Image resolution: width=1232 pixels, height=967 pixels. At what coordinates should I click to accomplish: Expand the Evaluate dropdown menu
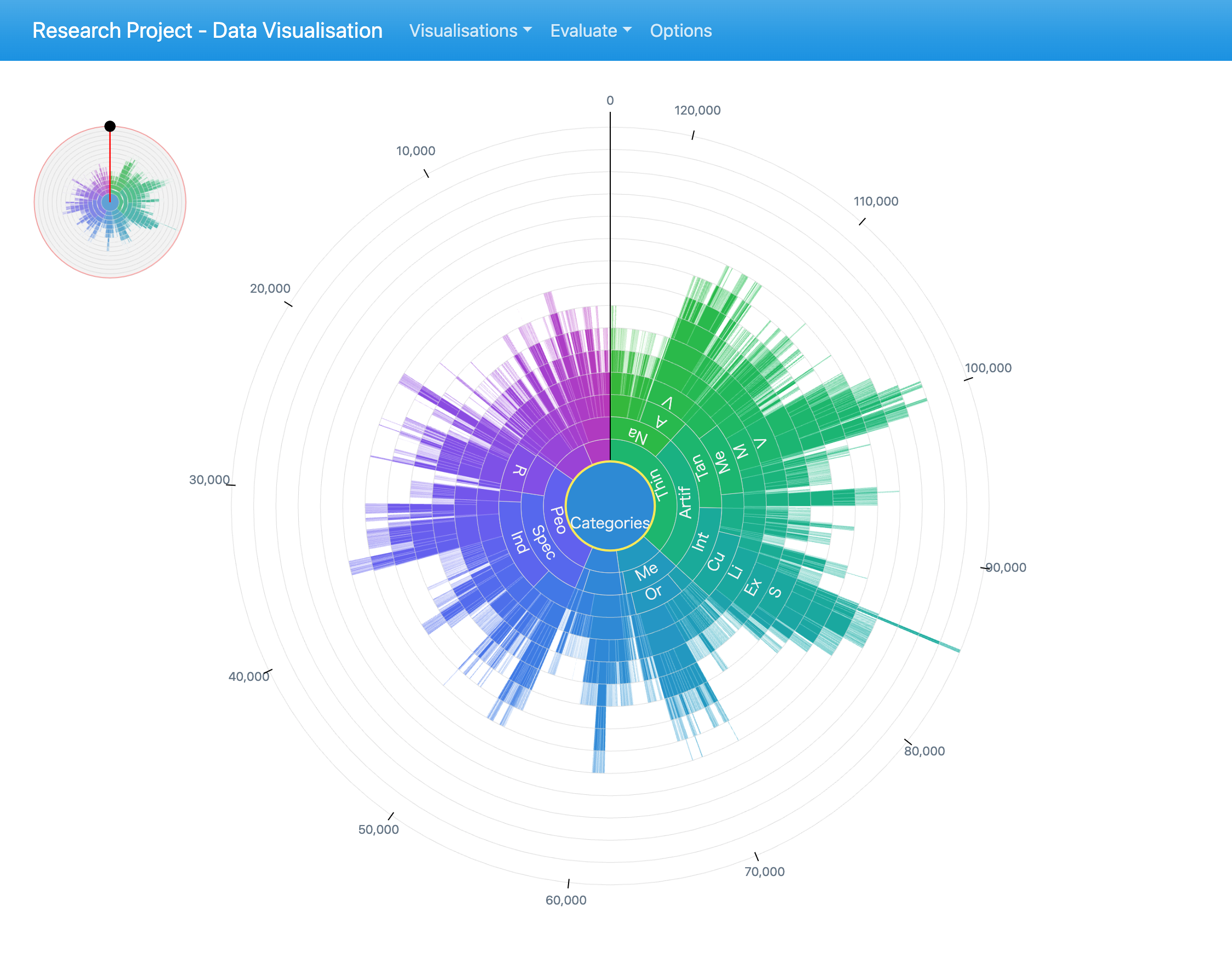(590, 31)
